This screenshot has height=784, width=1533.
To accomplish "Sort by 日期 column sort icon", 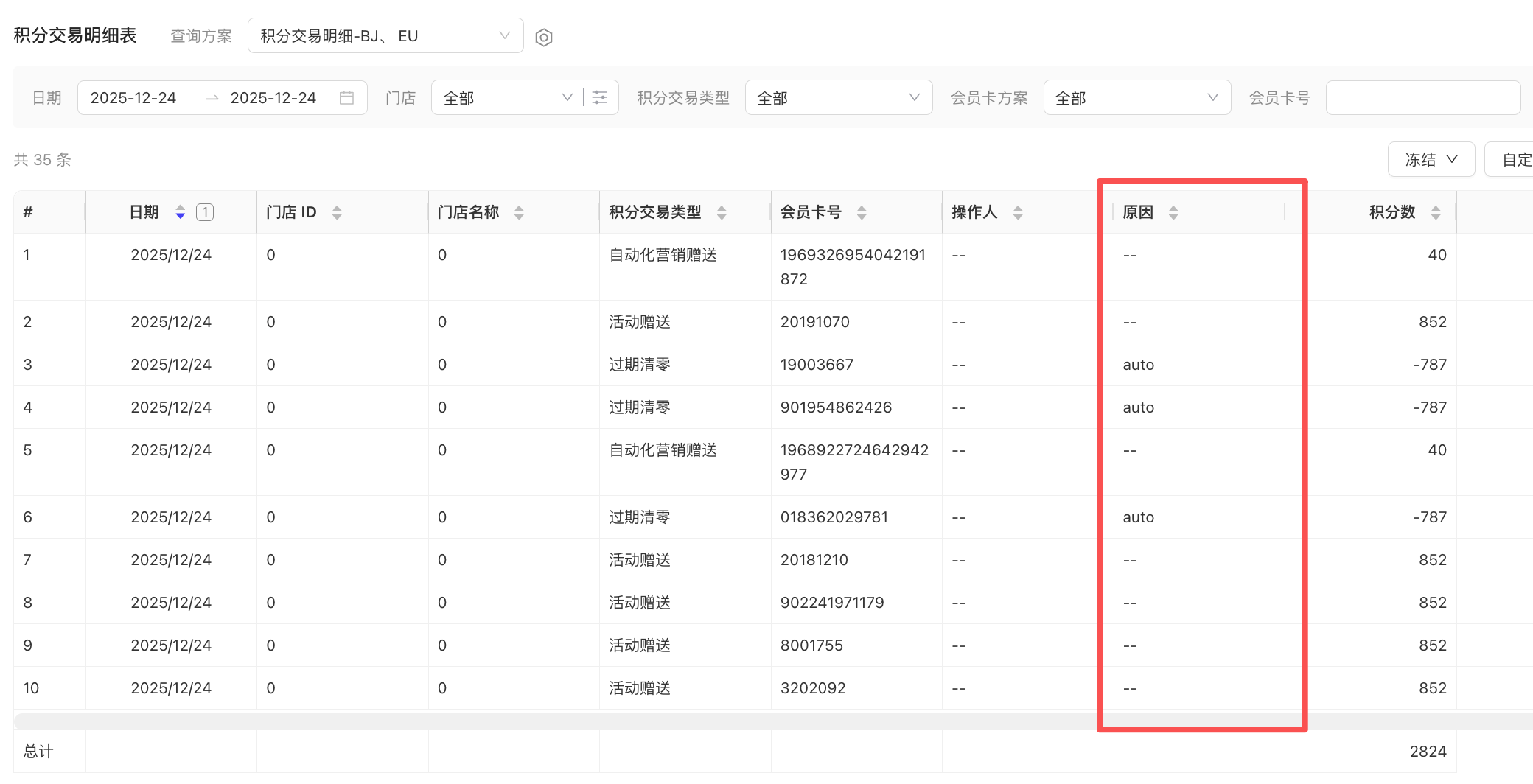I will click(x=180, y=213).
